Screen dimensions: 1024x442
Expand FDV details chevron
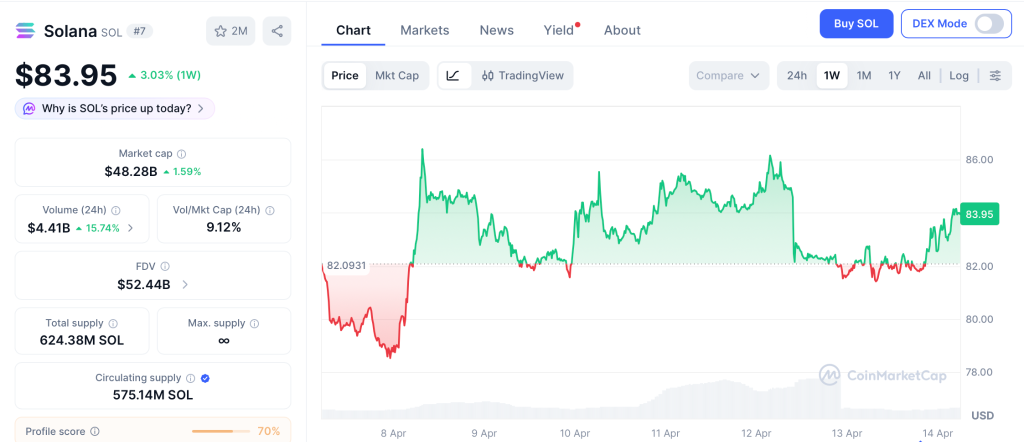pyautogui.click(x=184, y=285)
